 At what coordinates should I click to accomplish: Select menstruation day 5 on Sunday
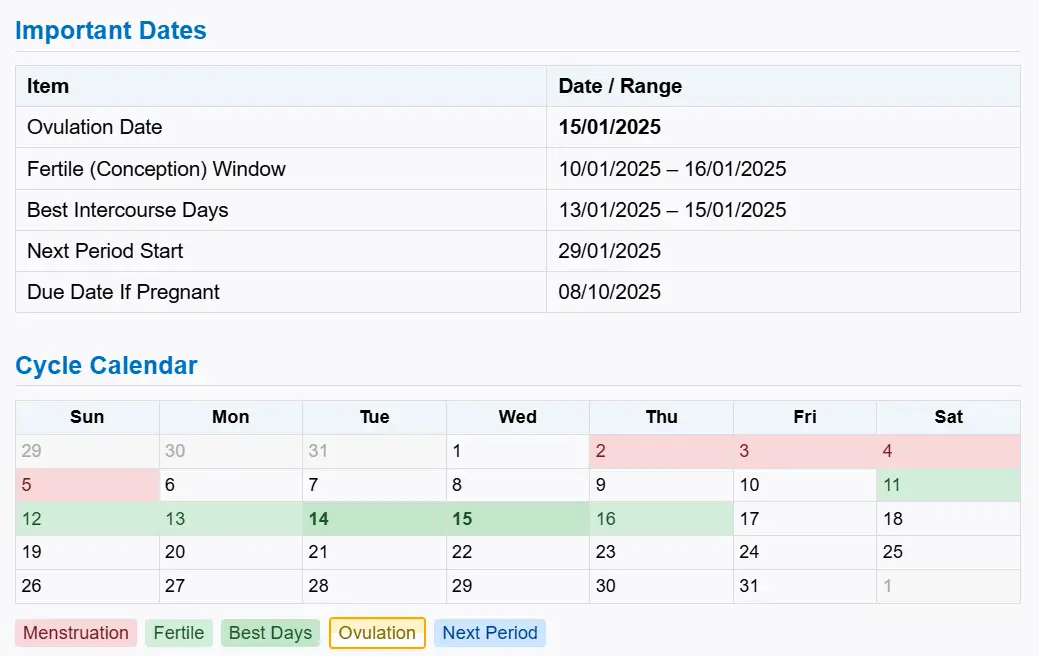click(87, 485)
